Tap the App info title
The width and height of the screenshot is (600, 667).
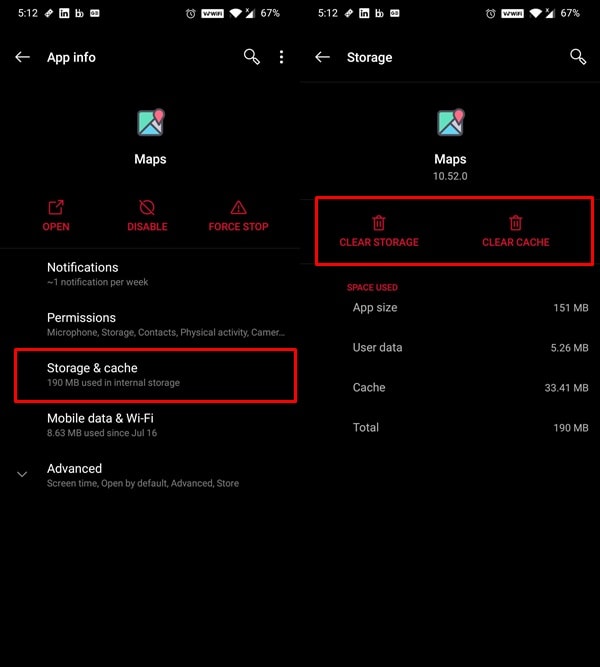(71, 57)
